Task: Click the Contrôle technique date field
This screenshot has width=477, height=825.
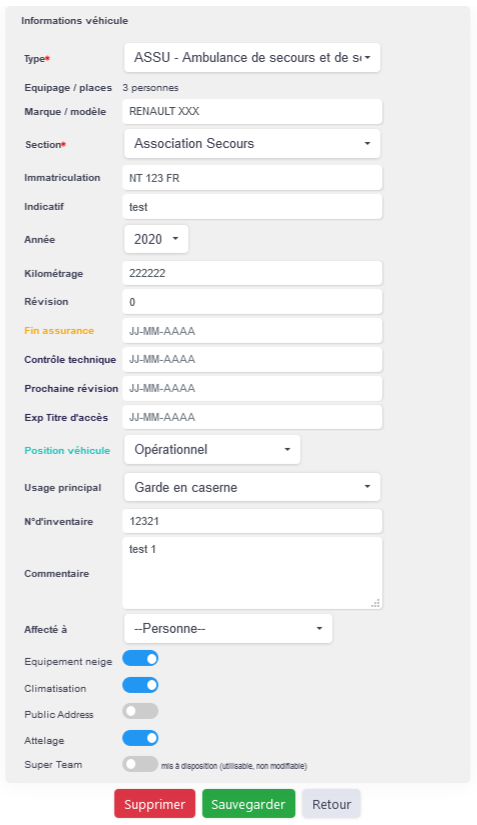Action: click(252, 359)
